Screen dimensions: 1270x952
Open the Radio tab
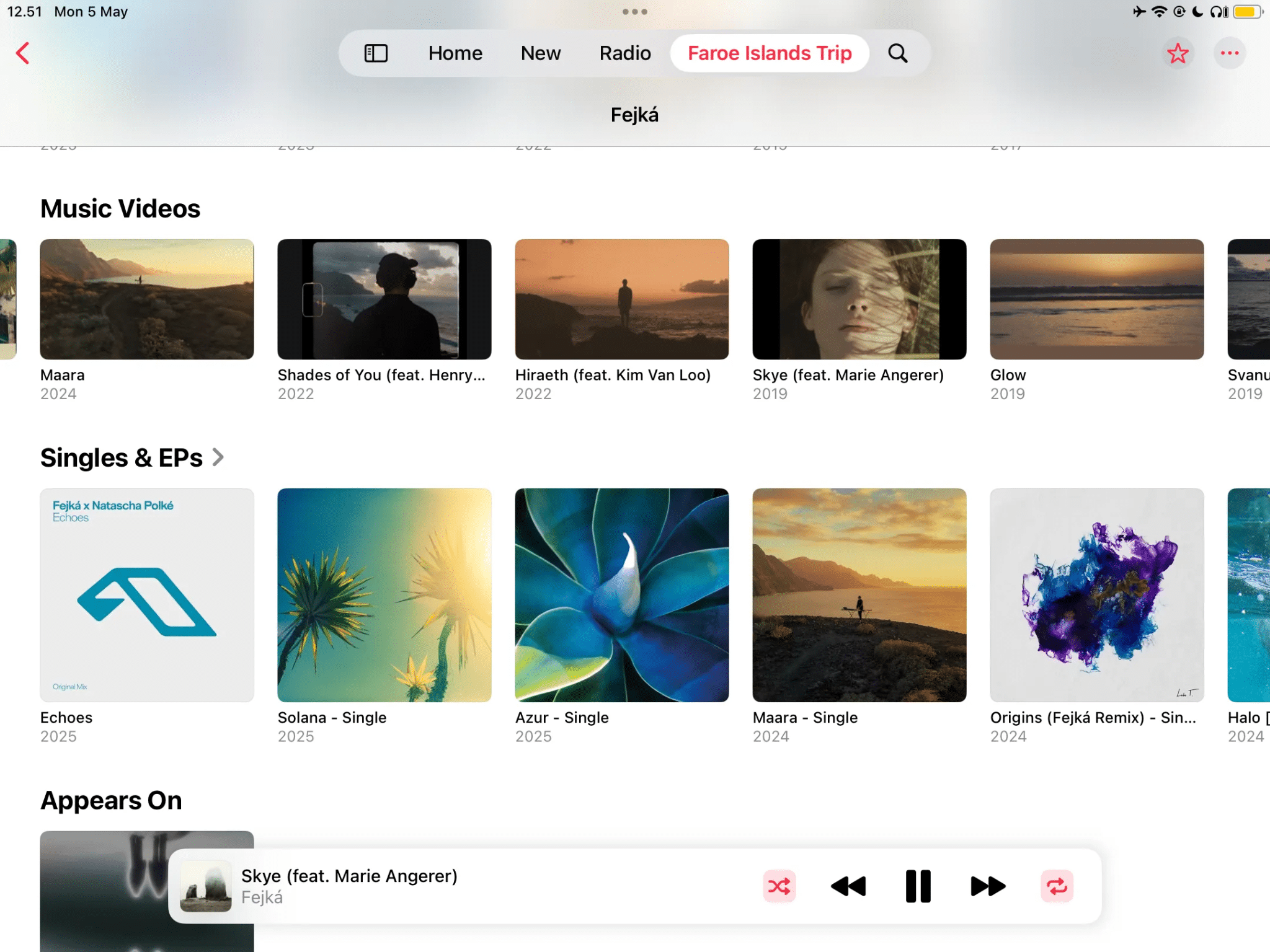(x=624, y=53)
